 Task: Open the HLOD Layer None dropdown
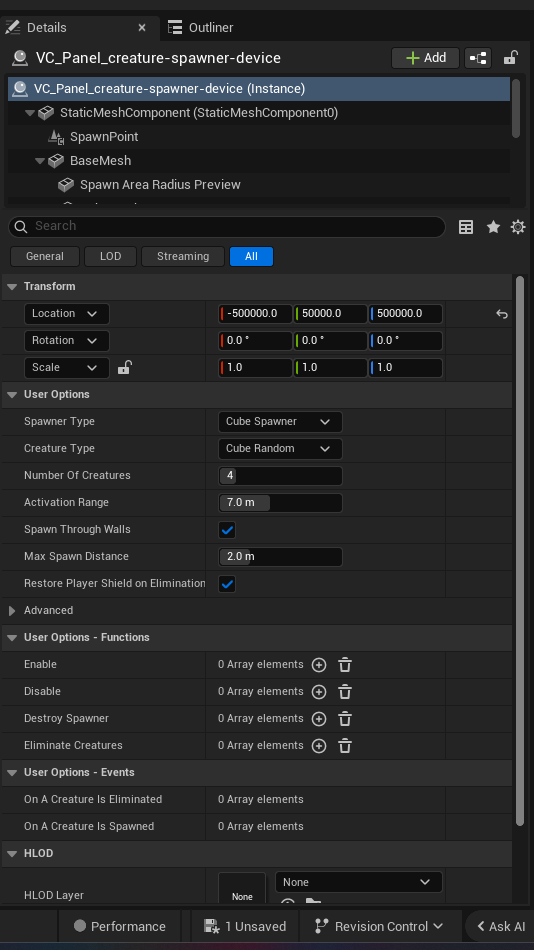tap(359, 882)
